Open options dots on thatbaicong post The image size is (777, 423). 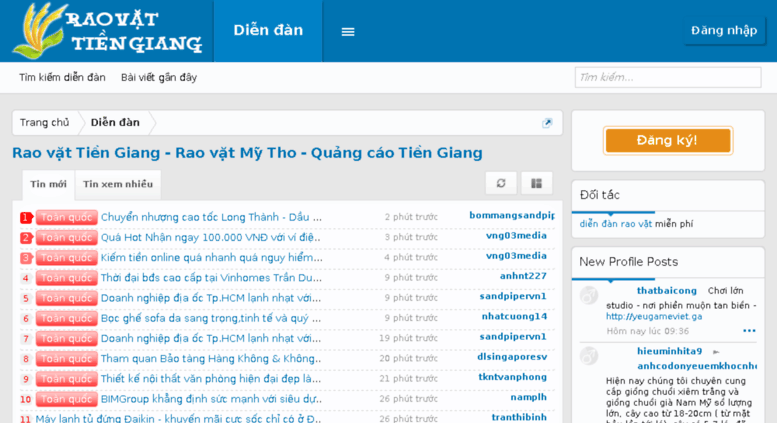click(749, 331)
